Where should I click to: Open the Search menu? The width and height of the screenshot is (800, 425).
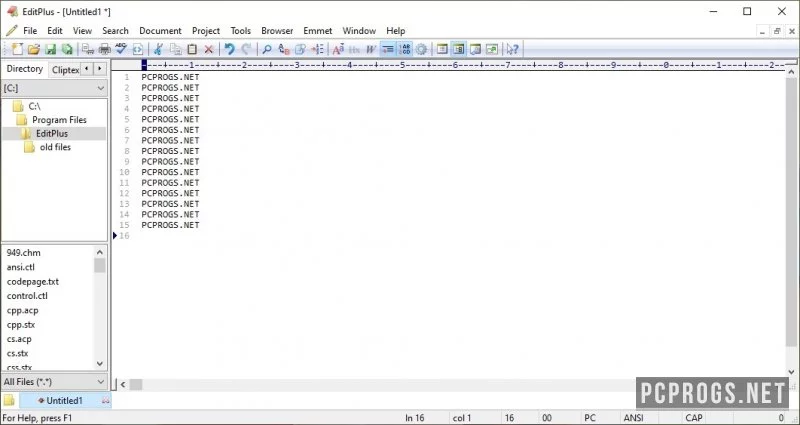coord(115,31)
